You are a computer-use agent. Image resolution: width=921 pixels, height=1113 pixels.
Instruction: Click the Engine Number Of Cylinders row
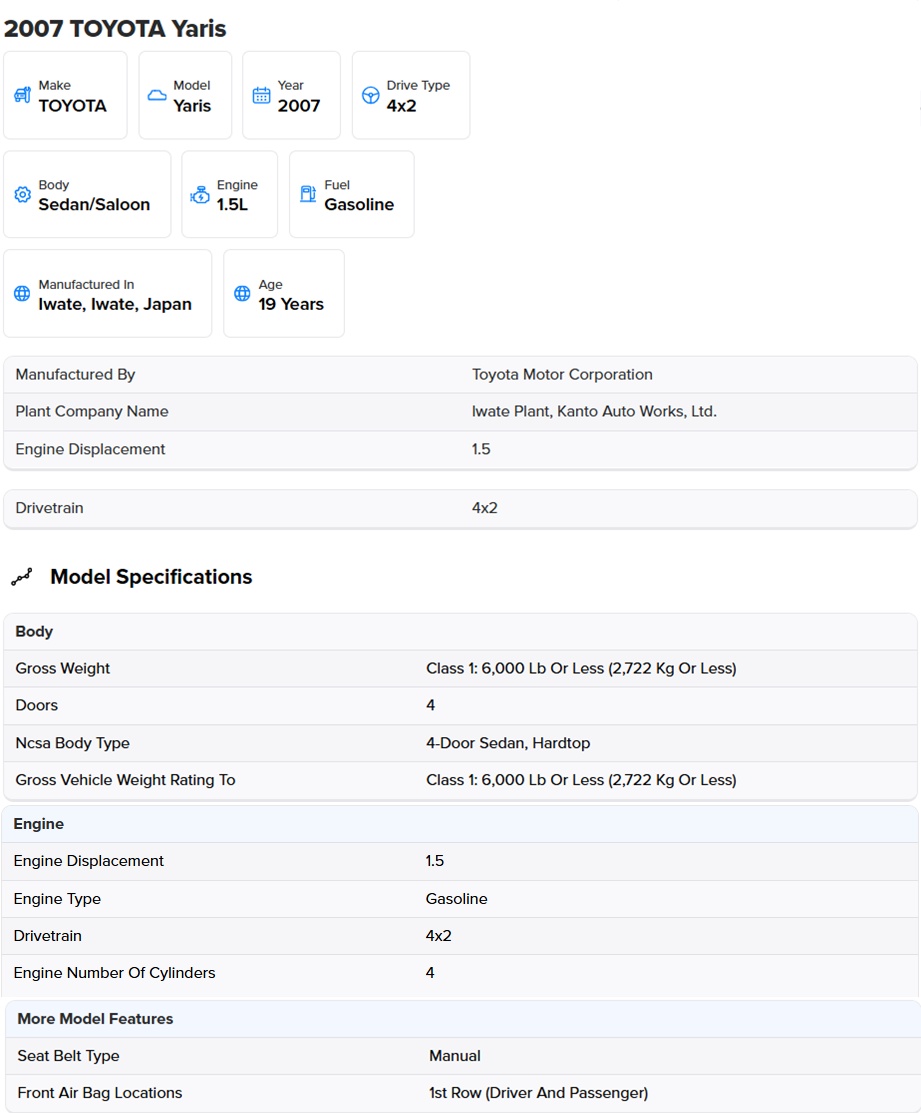(x=460, y=973)
